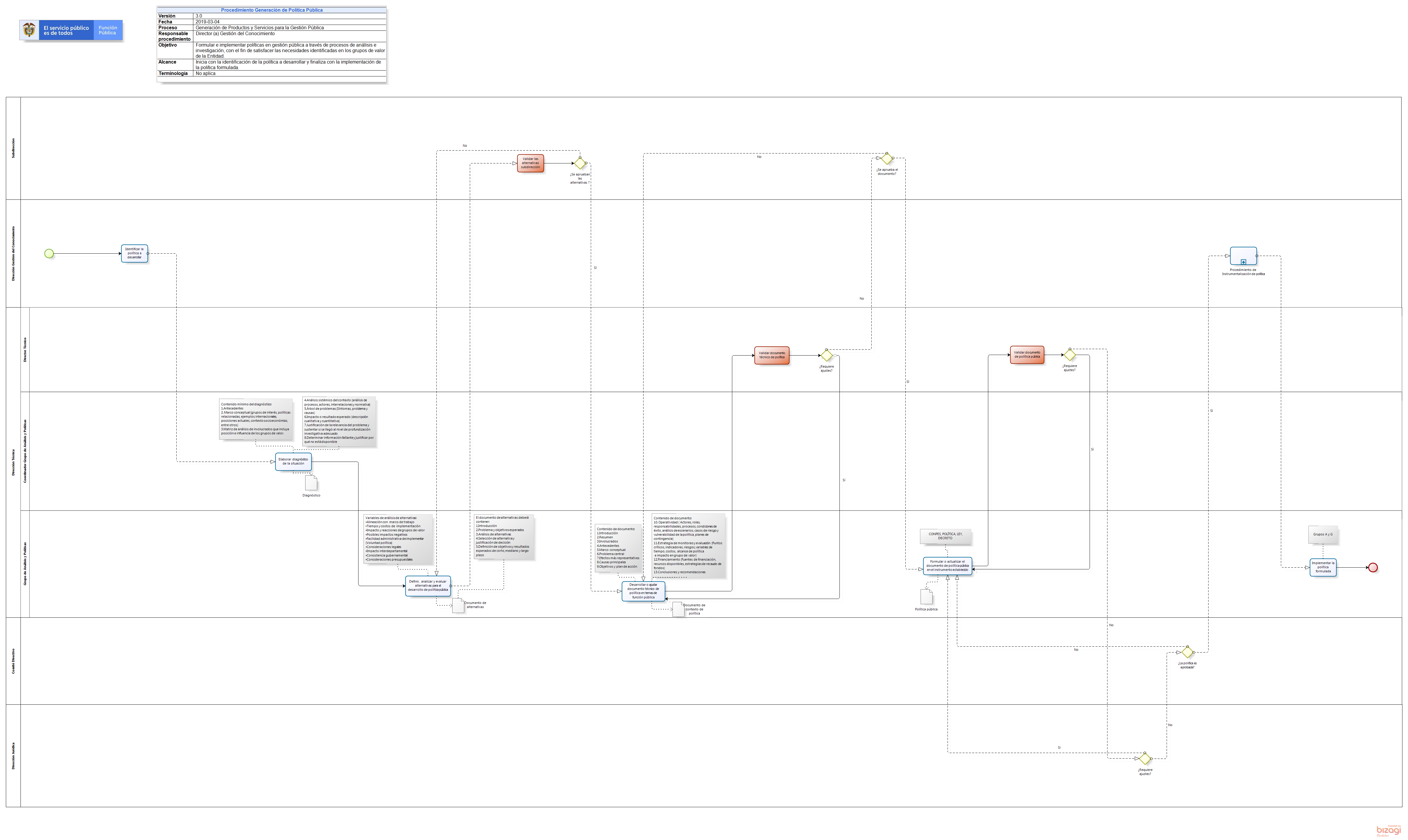Click the ¿La política es aprobada? gateway diamond
This screenshot has height=840, width=1408.
click(1187, 652)
